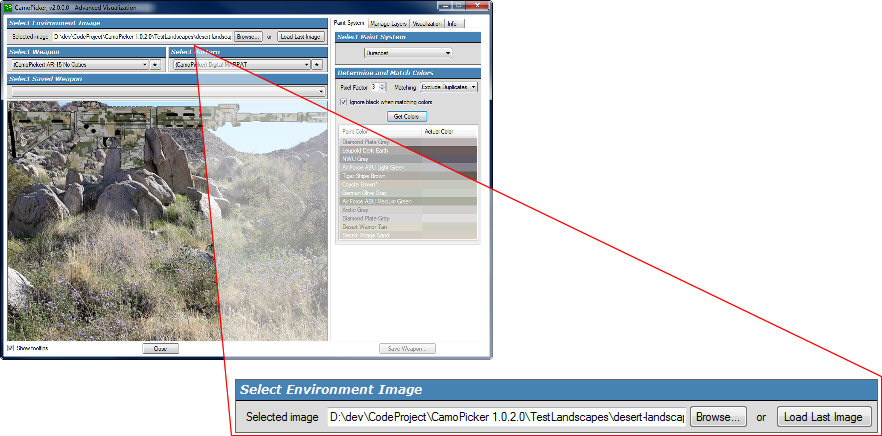Click the CamoPicker app icon in title bar
This screenshot has width=882, height=436.
[x=8, y=6]
